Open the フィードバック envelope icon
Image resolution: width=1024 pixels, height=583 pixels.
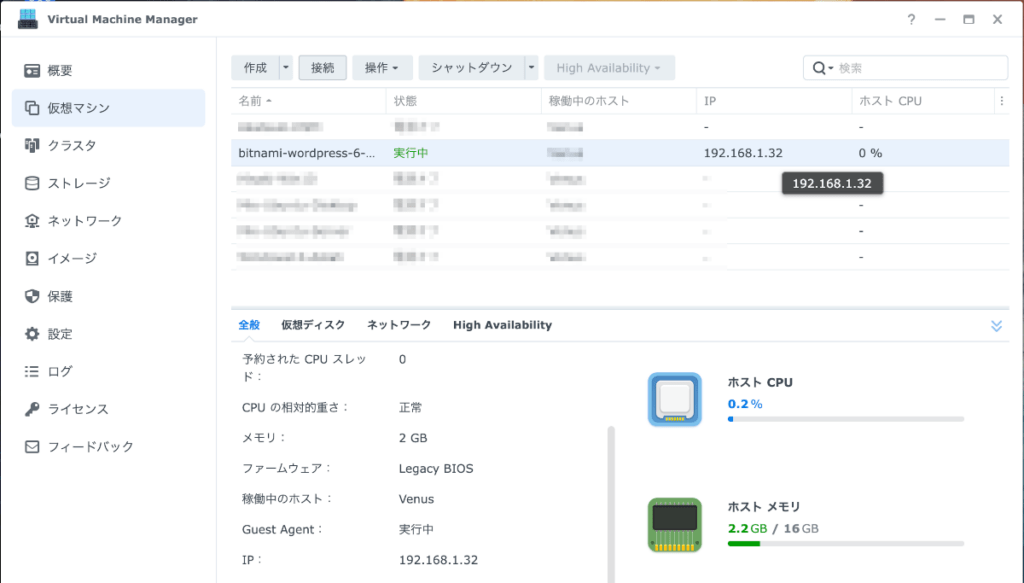[31, 447]
